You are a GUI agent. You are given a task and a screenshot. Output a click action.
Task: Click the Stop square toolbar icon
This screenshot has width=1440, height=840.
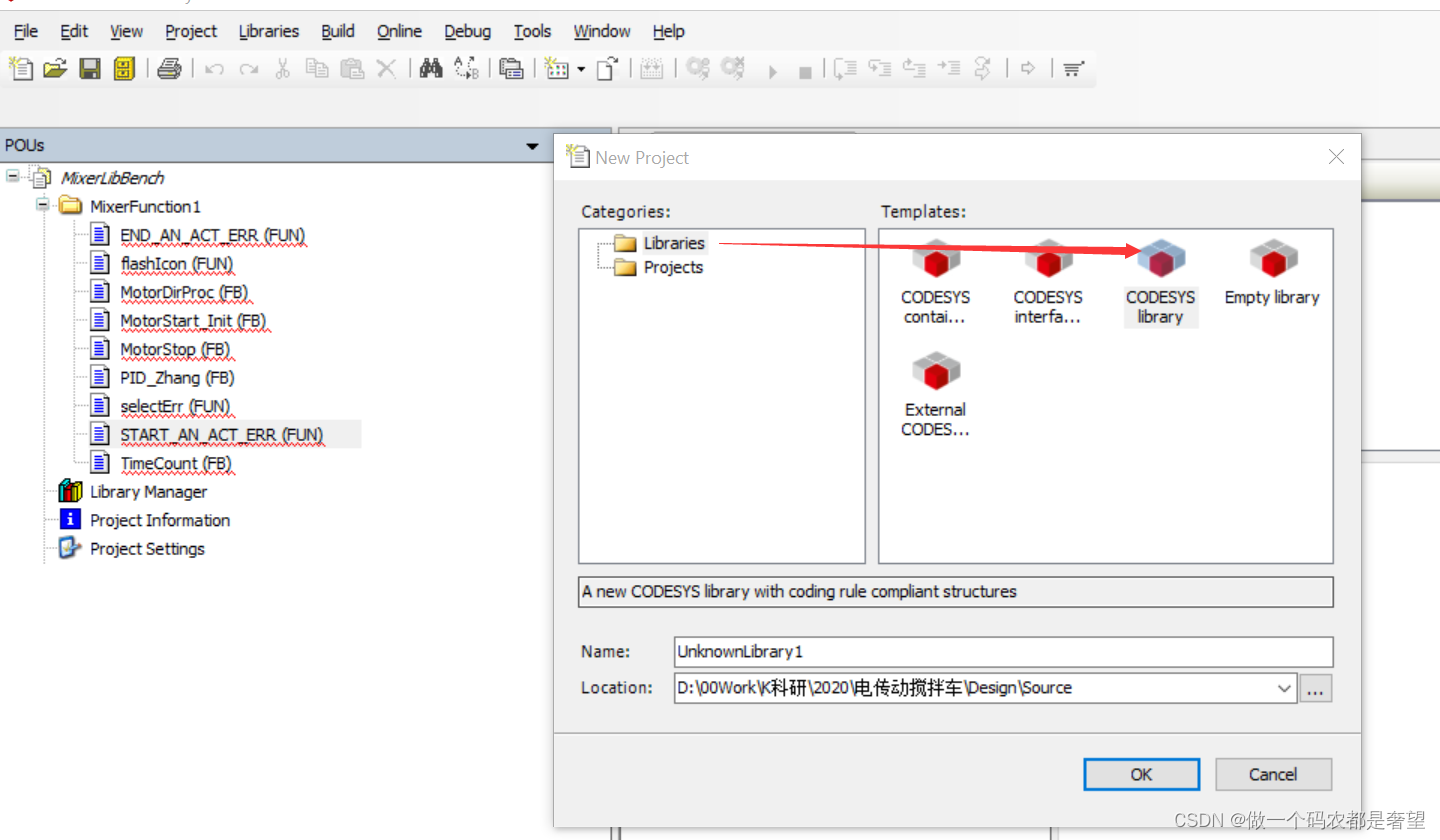[x=805, y=71]
